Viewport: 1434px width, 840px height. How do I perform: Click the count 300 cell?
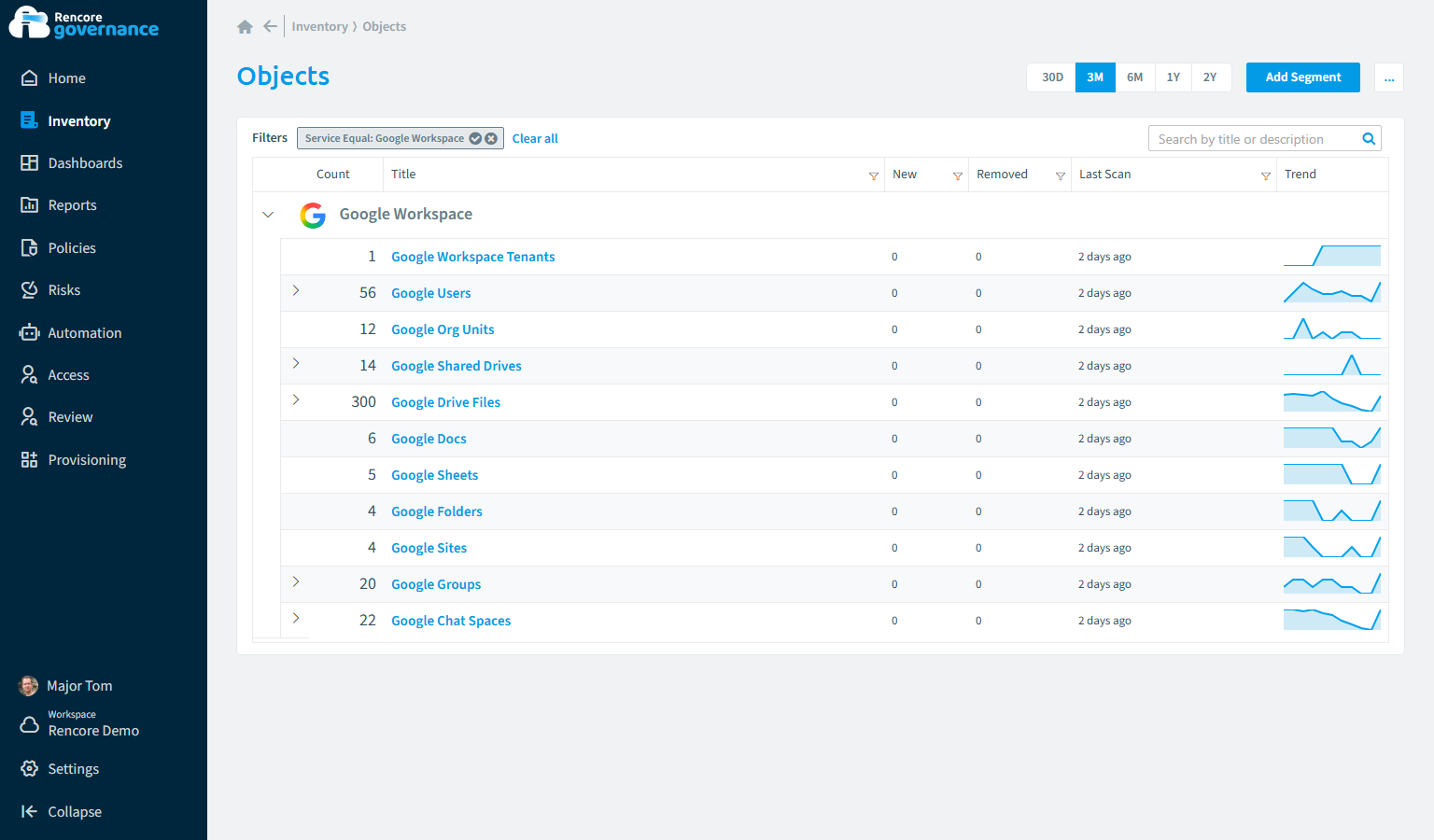click(363, 402)
